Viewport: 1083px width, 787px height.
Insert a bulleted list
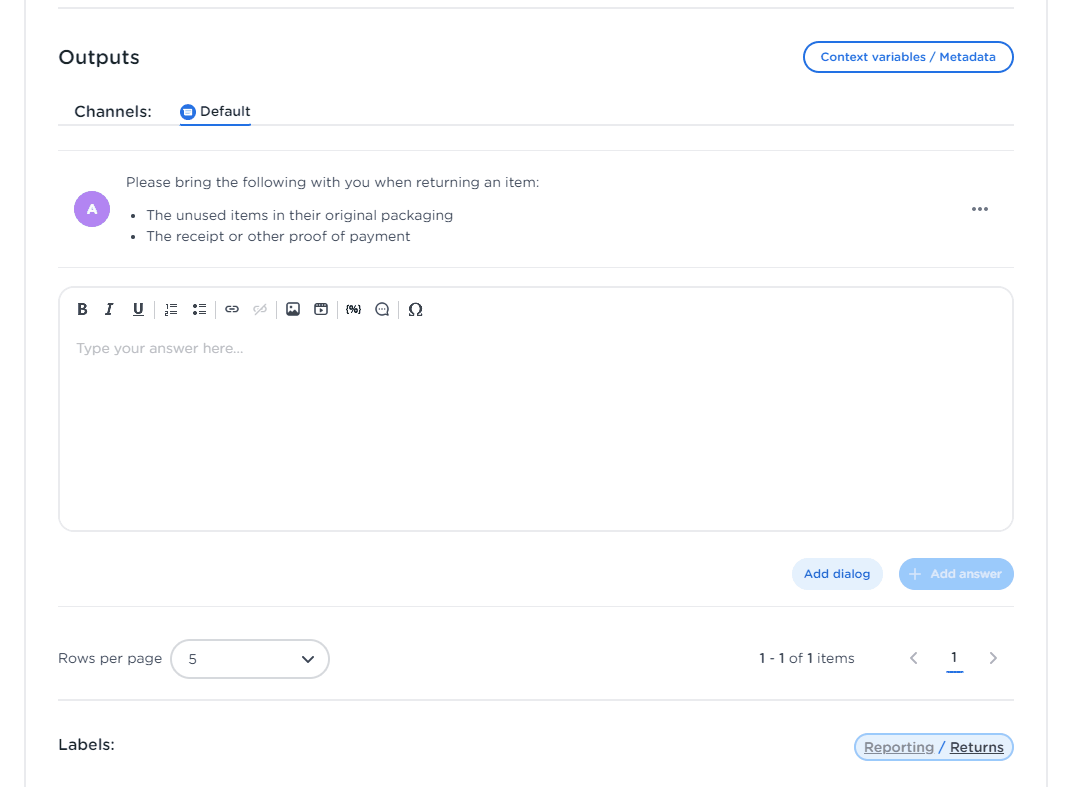(199, 309)
